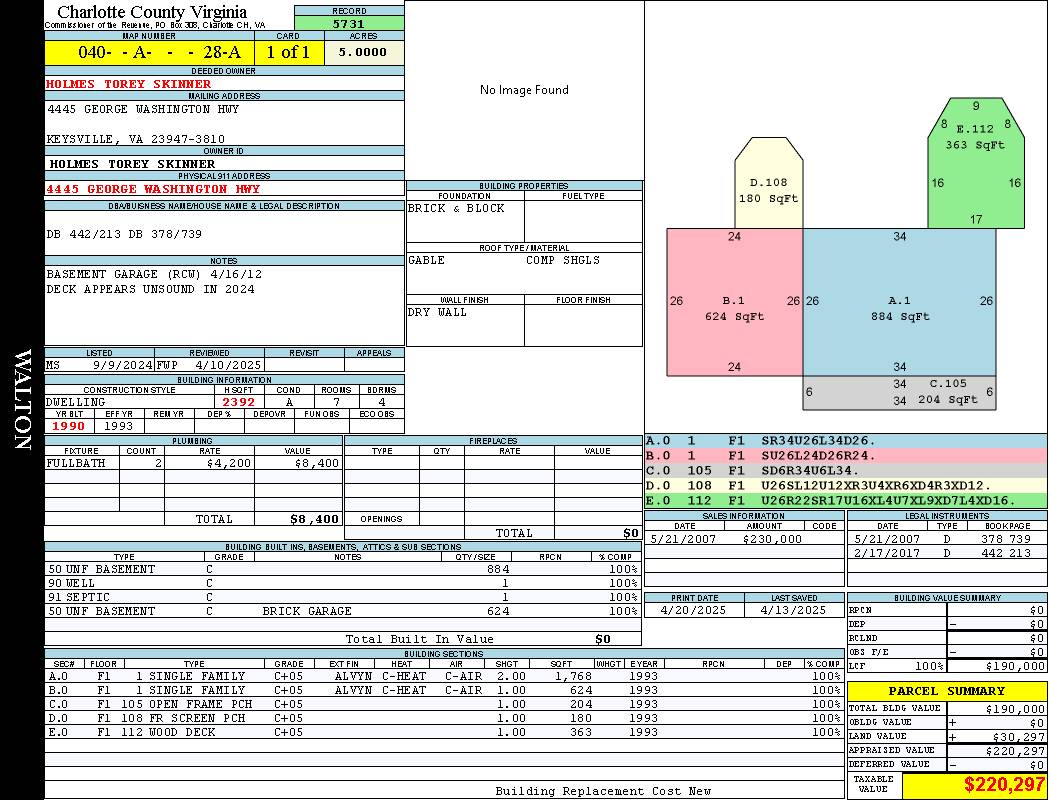The width and height of the screenshot is (1050, 800).
Task: Click the heated square footage 2392
Action: point(238,402)
